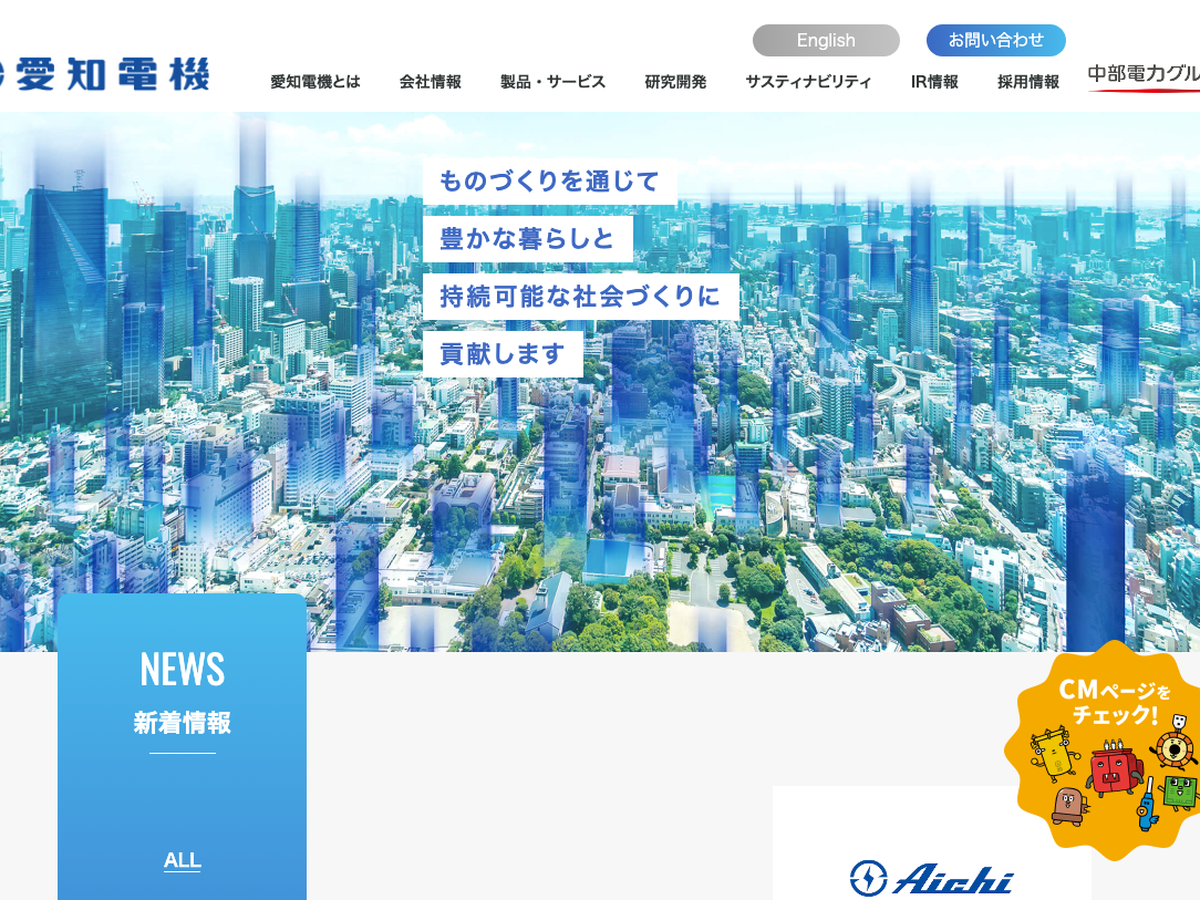Select 研究開発 from the navigation bar
The width and height of the screenshot is (1200, 900).
[675, 82]
